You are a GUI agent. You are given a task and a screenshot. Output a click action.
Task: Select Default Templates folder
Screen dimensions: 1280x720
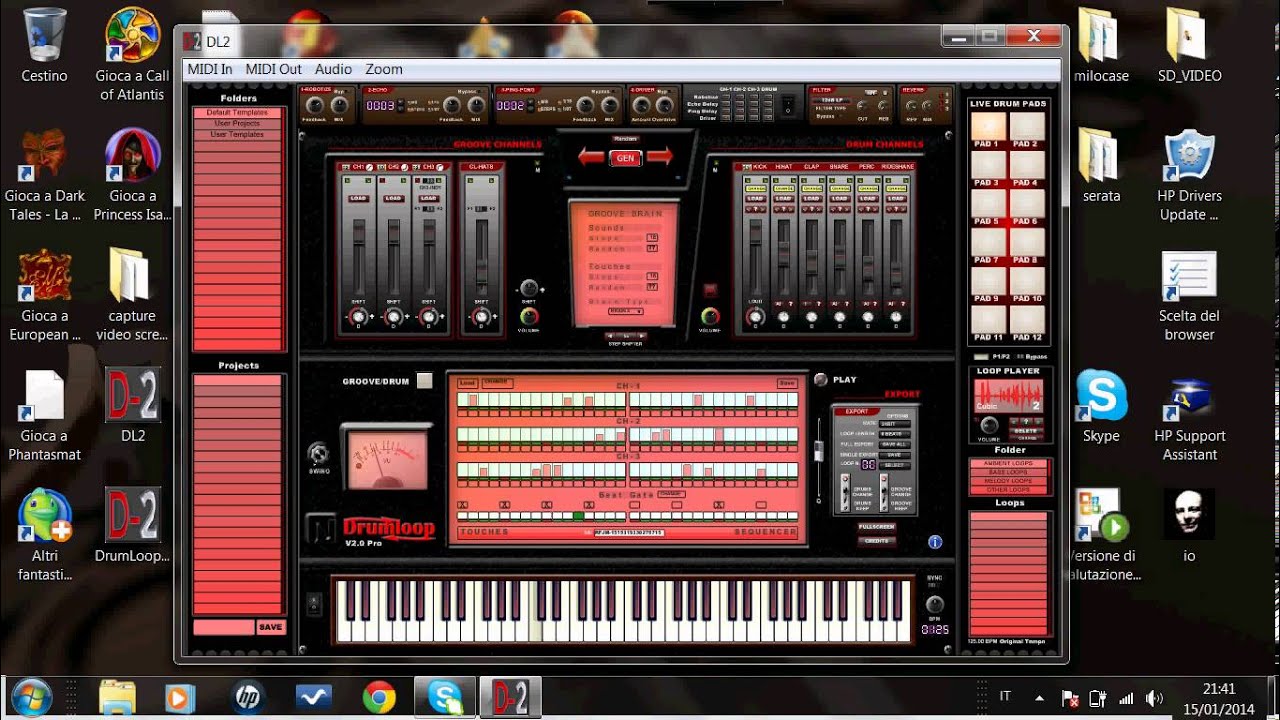click(238, 113)
